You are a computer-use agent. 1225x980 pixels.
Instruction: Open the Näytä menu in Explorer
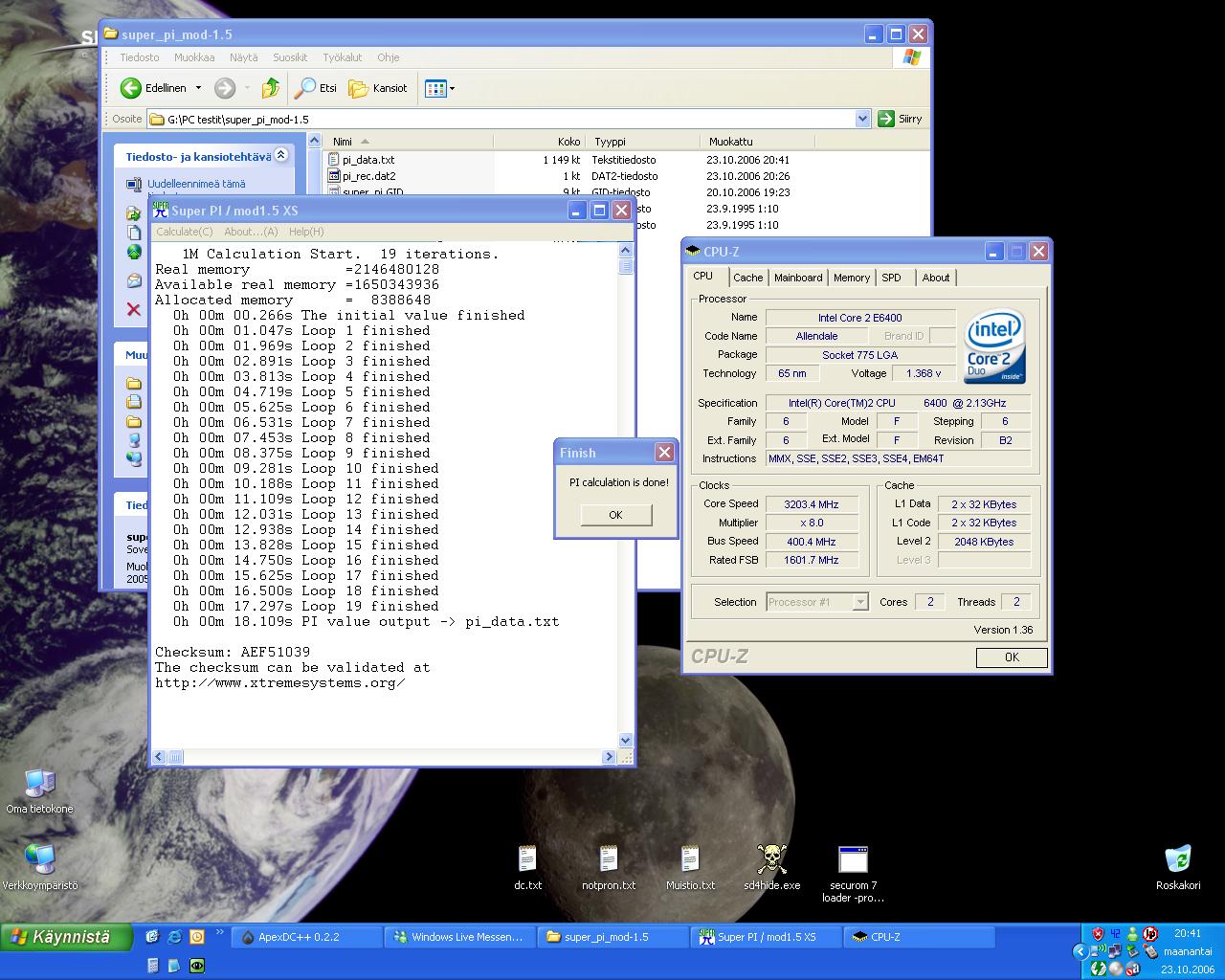pyautogui.click(x=244, y=57)
